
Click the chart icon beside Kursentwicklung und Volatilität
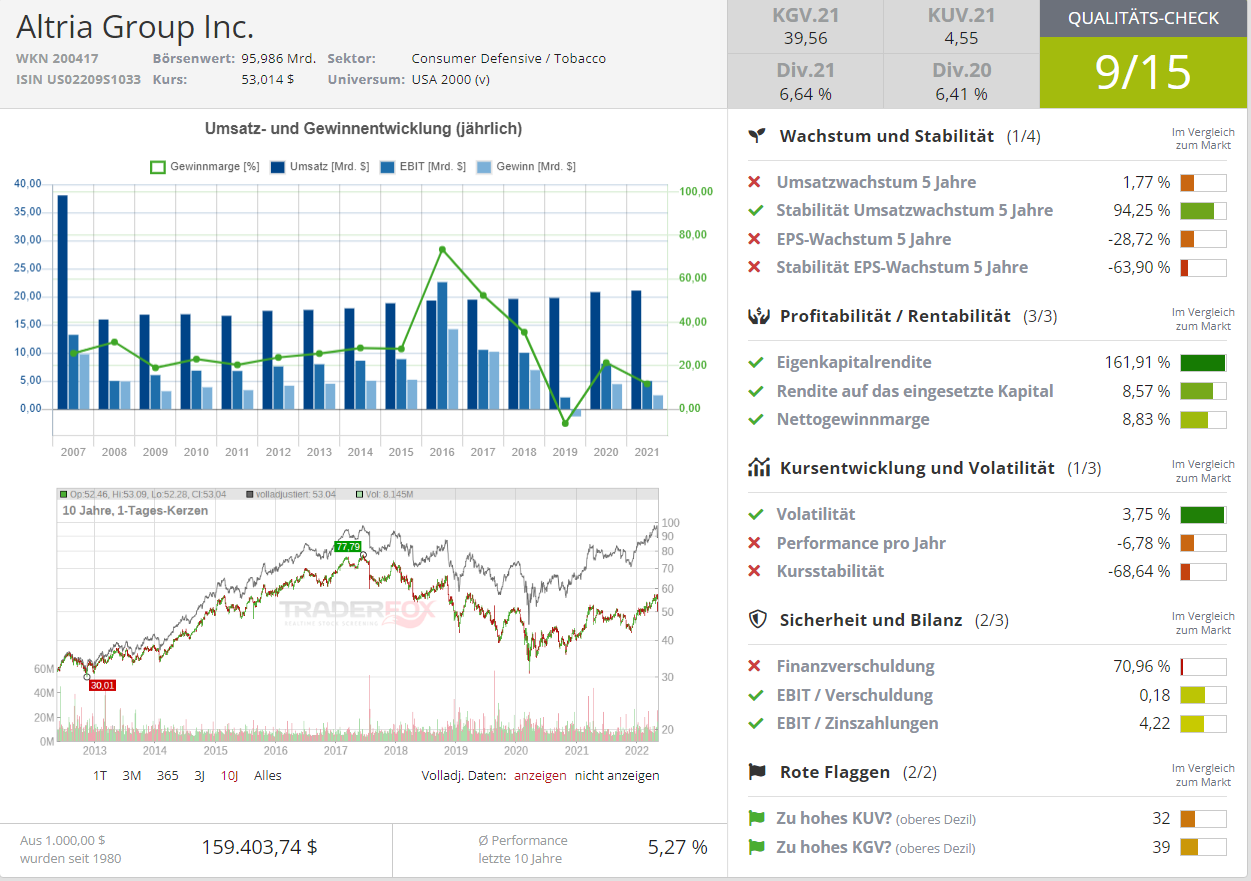pyautogui.click(x=758, y=467)
